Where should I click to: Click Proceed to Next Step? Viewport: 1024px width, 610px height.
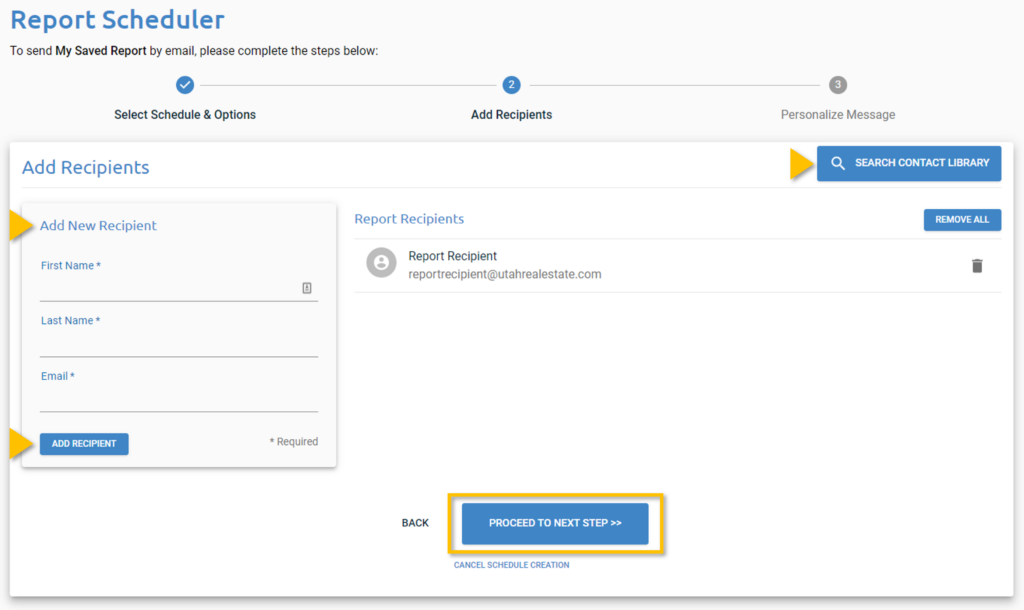click(555, 523)
